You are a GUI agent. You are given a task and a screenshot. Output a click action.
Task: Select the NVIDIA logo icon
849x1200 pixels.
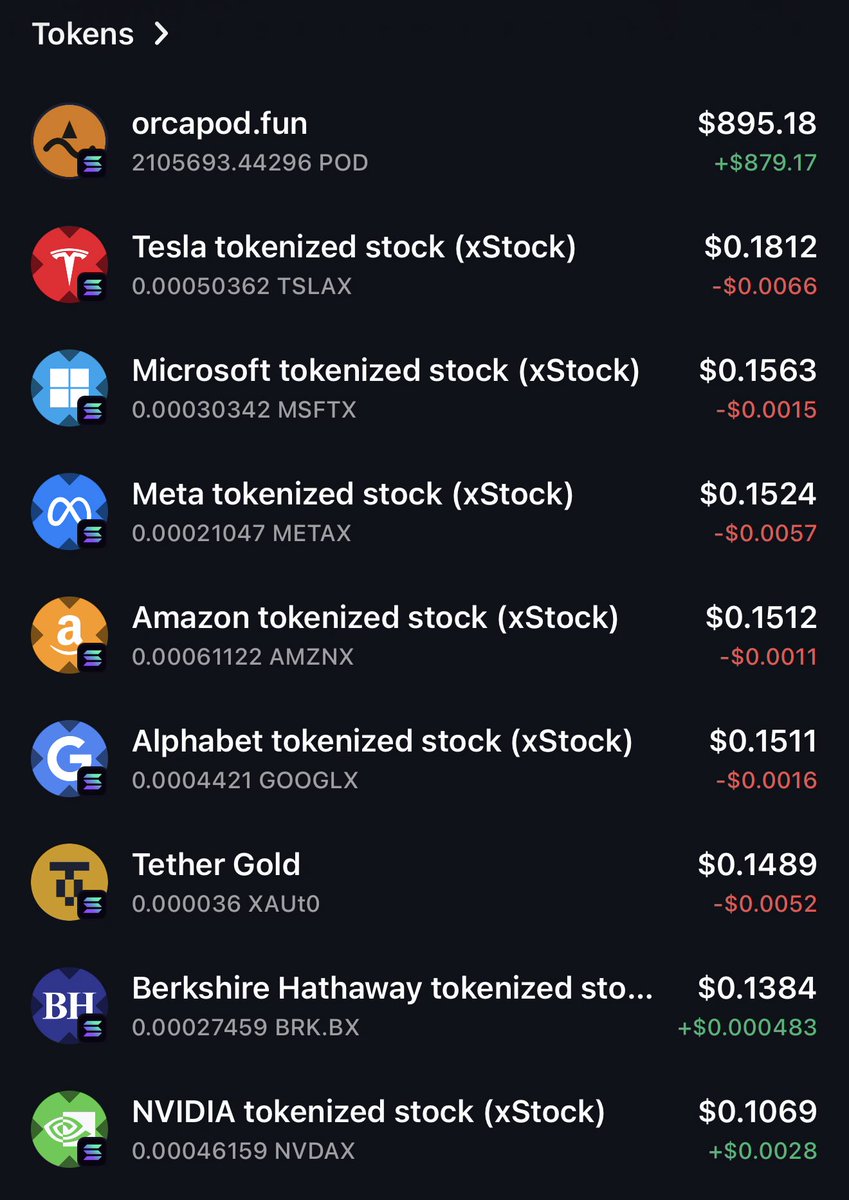click(x=70, y=1129)
